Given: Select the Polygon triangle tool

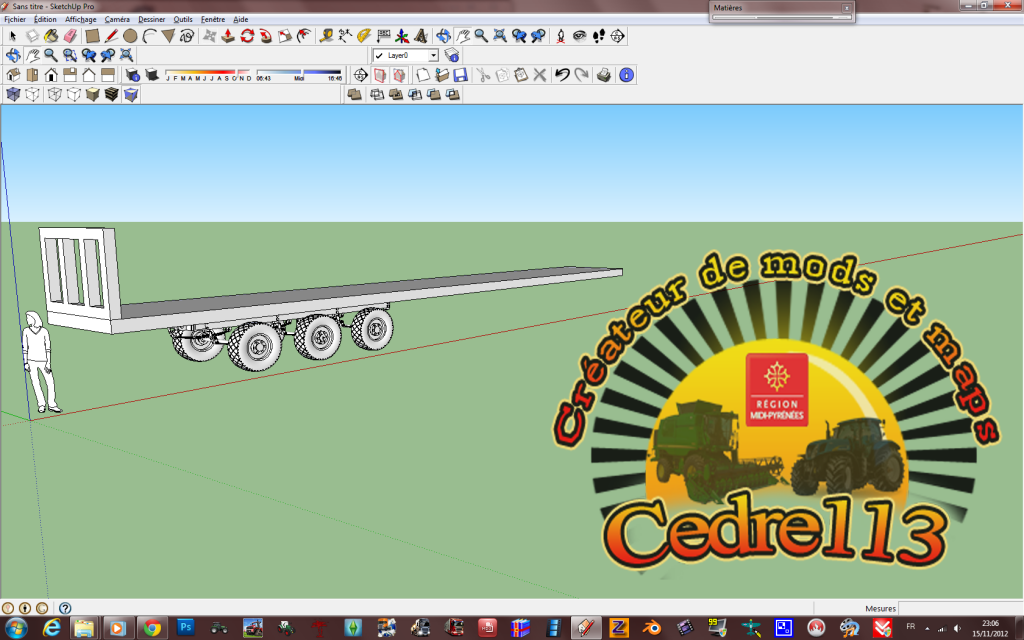Looking at the screenshot, I should 168,36.
